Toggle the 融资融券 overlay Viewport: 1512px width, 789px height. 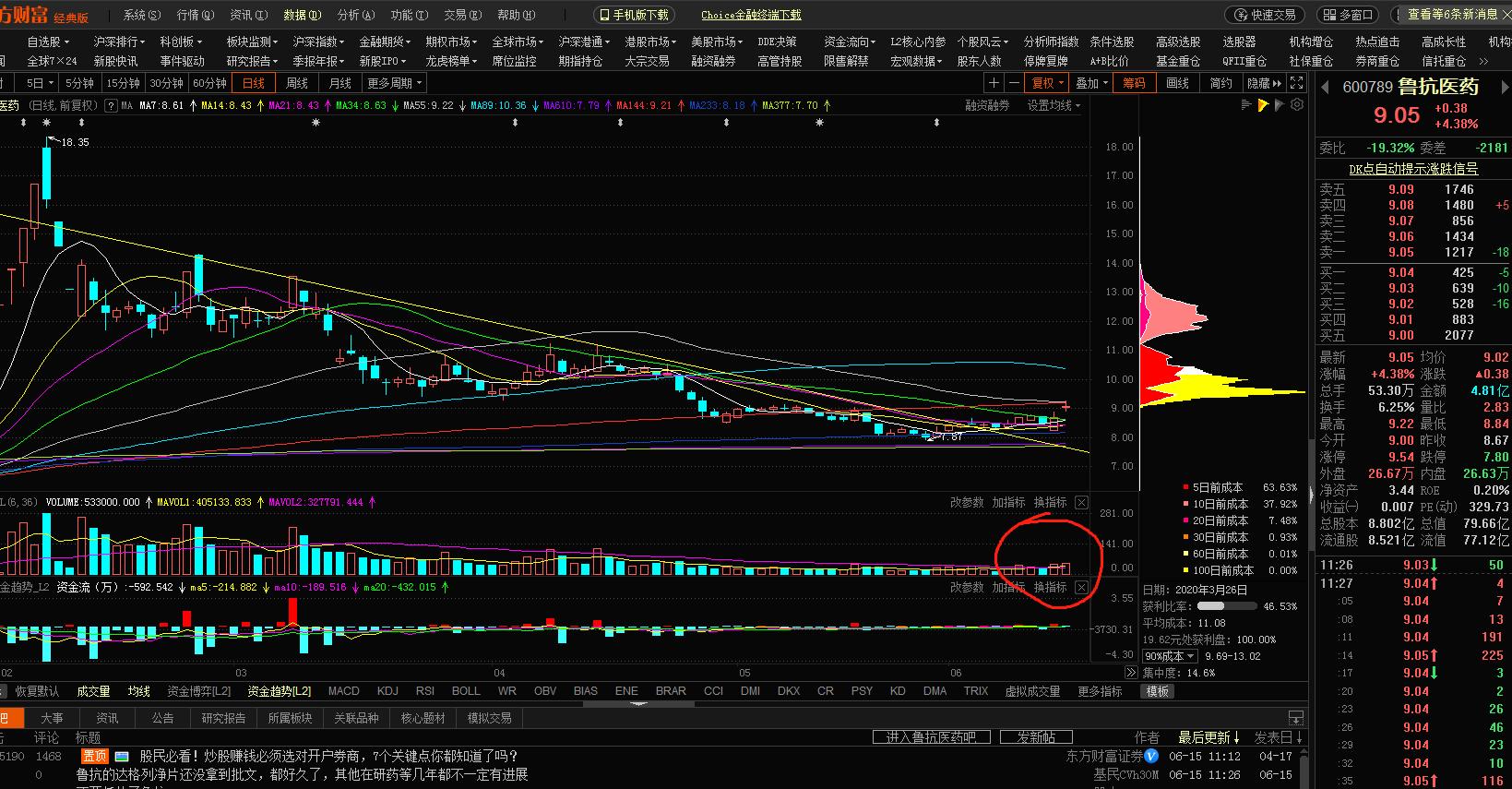point(987,105)
